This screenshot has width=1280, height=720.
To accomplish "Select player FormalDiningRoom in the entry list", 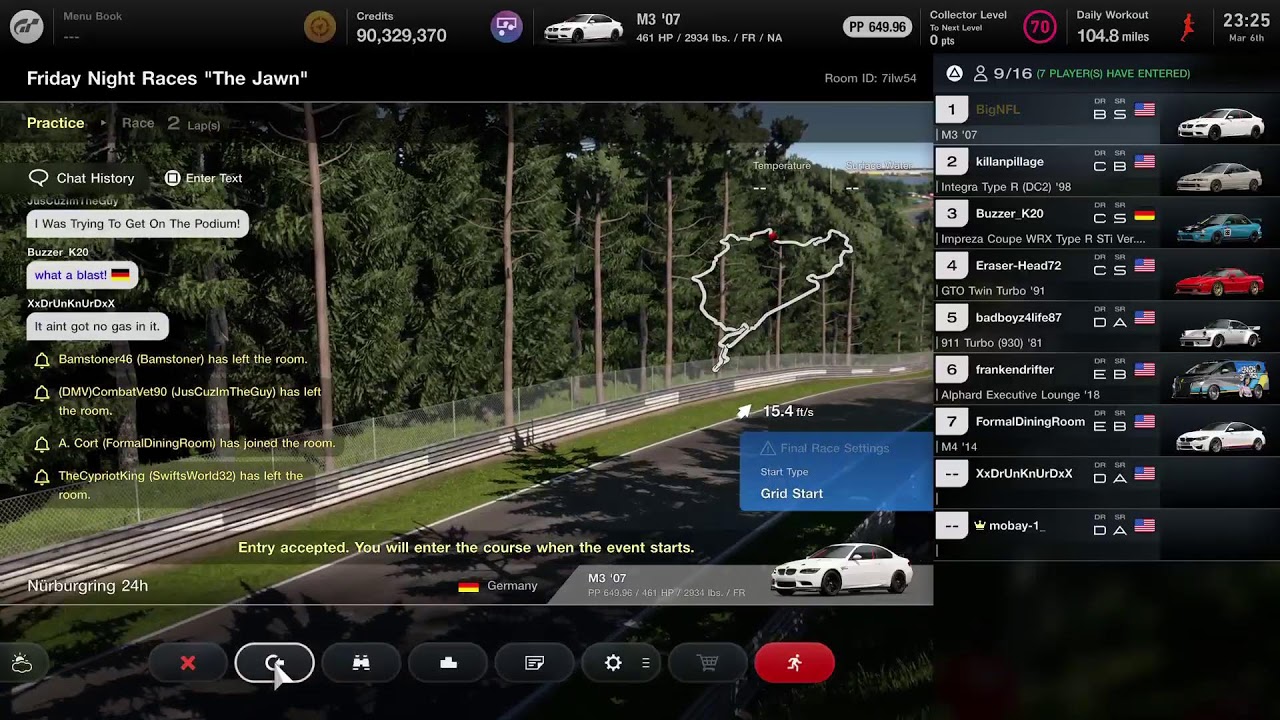I will (1107, 431).
